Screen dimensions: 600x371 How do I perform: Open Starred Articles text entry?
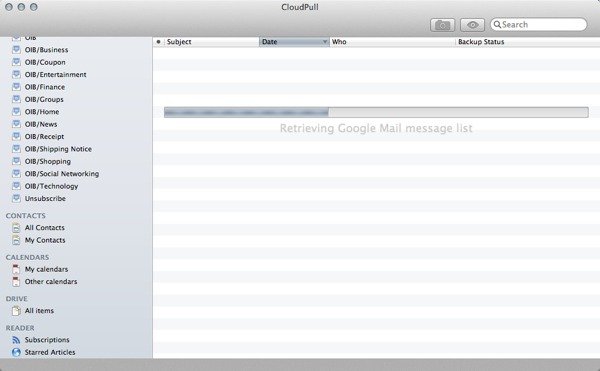(50, 352)
